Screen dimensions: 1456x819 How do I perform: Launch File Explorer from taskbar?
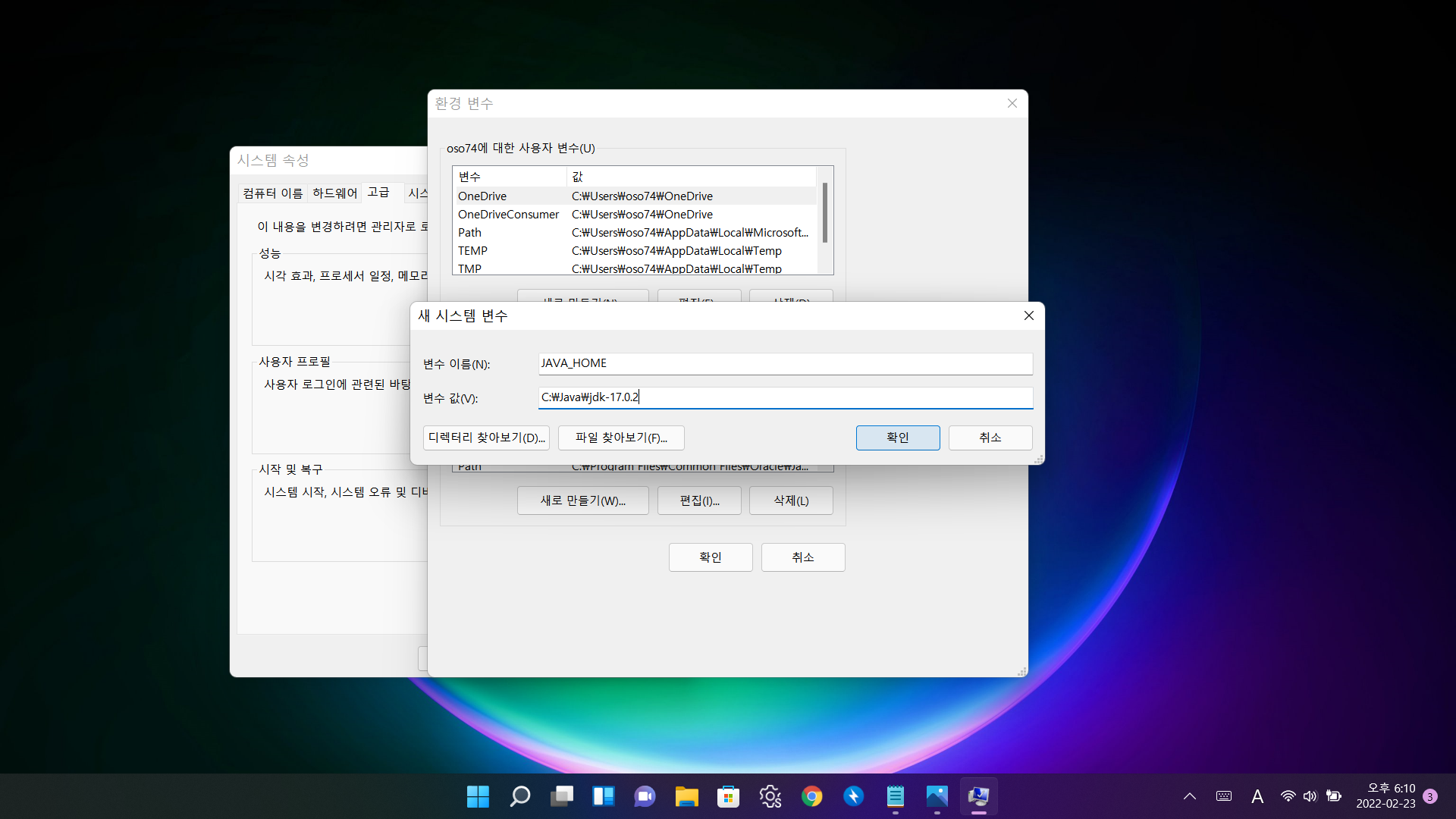tap(686, 796)
